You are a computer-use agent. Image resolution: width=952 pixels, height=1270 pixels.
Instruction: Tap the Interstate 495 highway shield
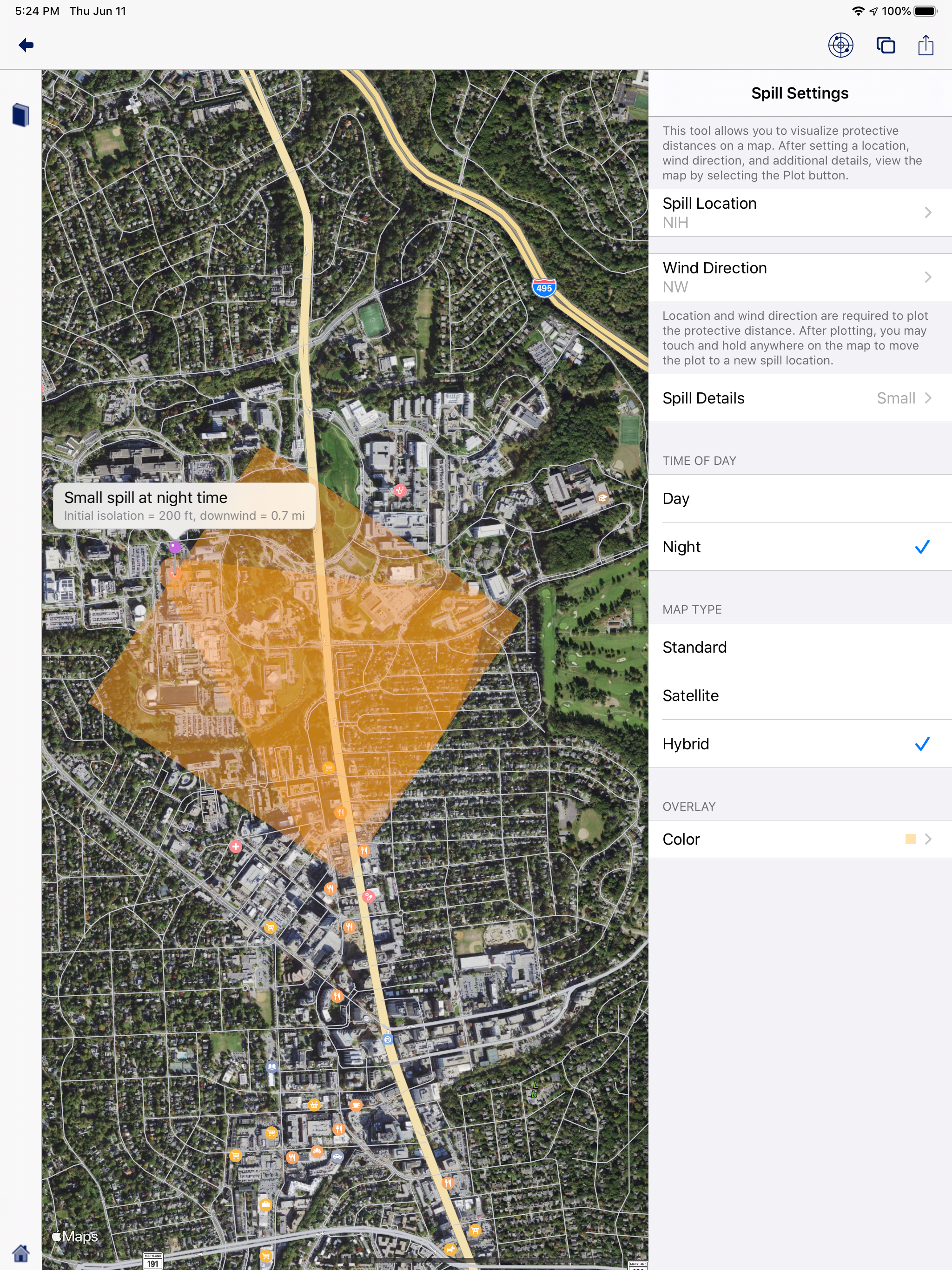click(543, 288)
